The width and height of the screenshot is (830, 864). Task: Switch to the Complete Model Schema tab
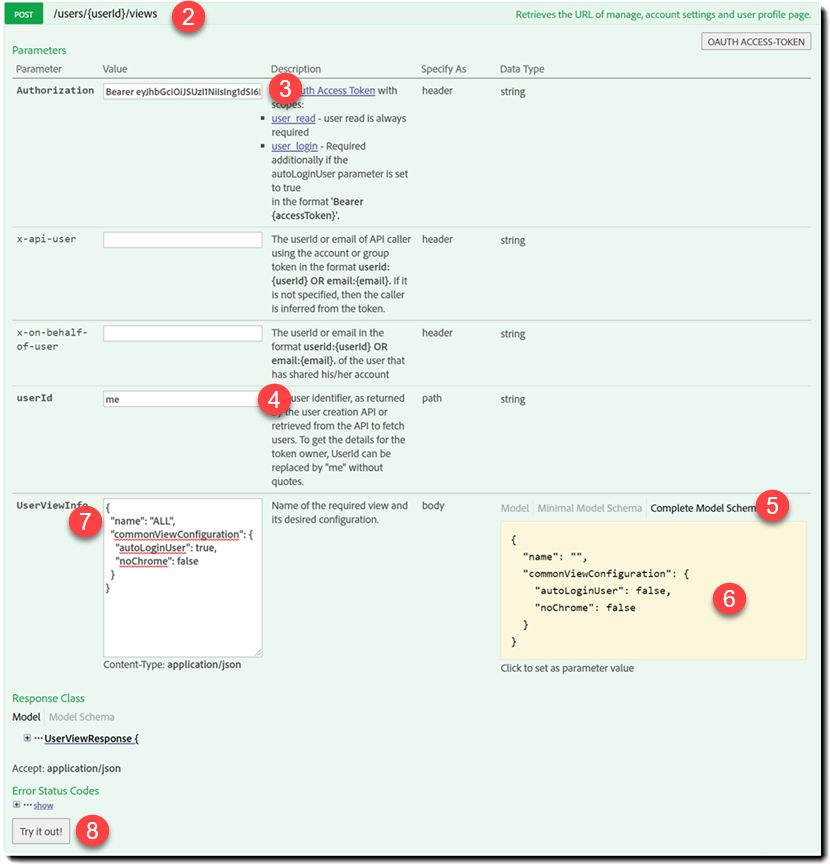(x=704, y=508)
